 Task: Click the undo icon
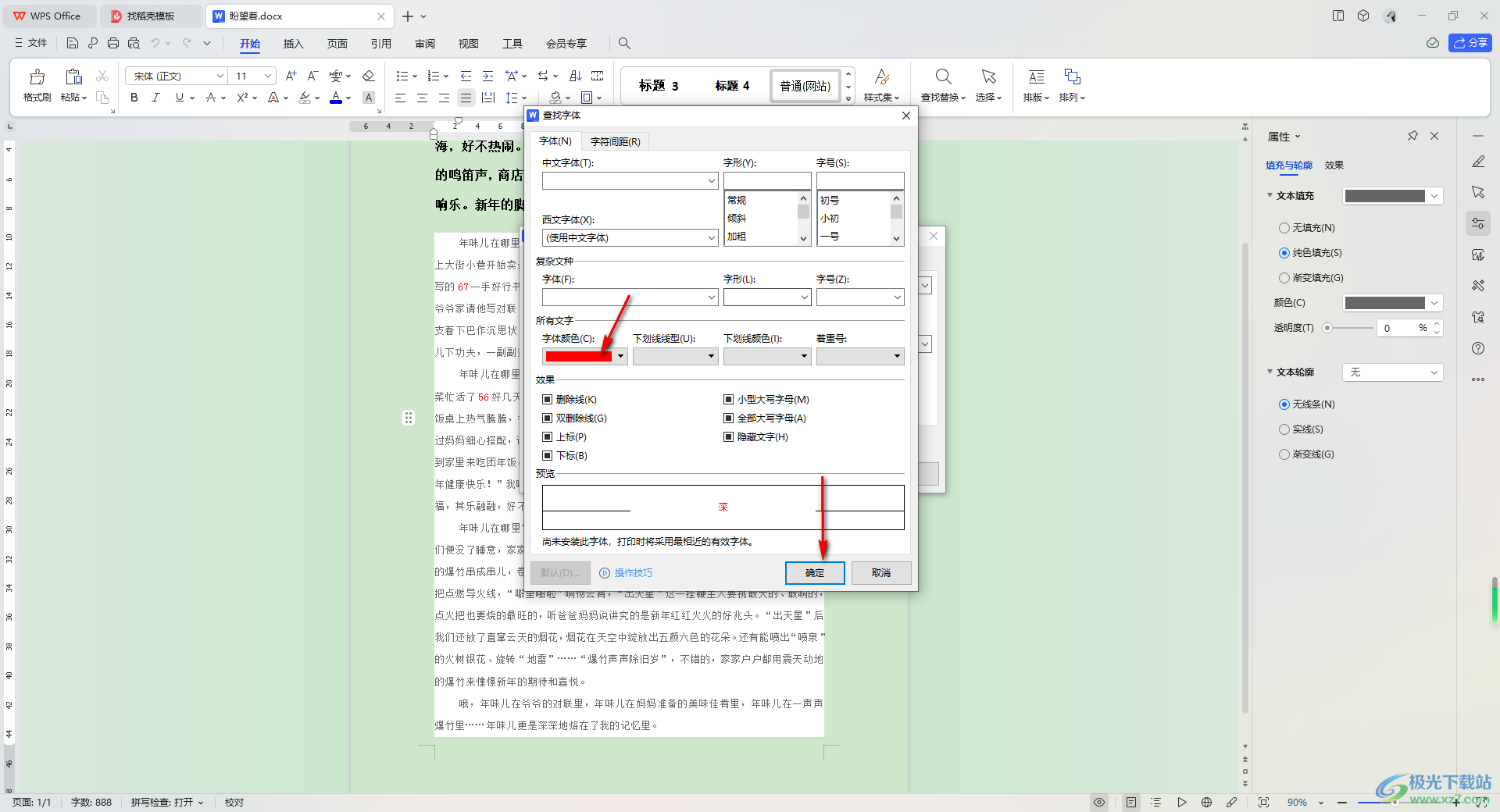click(155, 43)
